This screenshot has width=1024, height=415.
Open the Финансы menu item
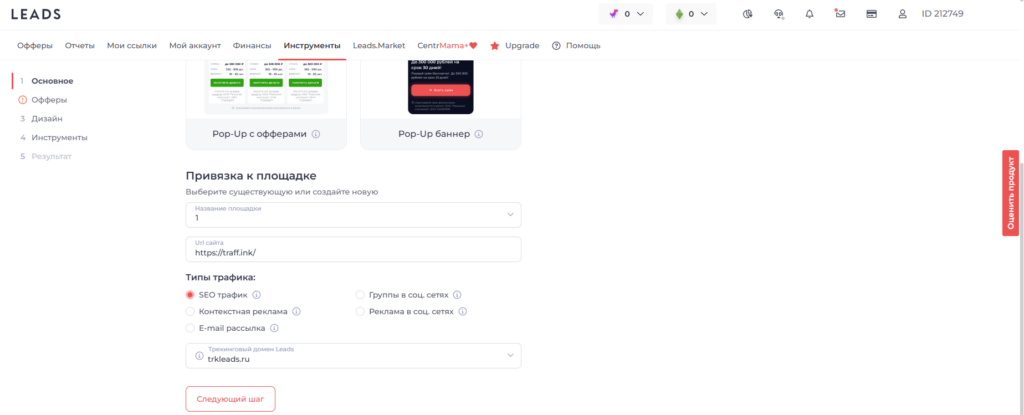click(252, 45)
